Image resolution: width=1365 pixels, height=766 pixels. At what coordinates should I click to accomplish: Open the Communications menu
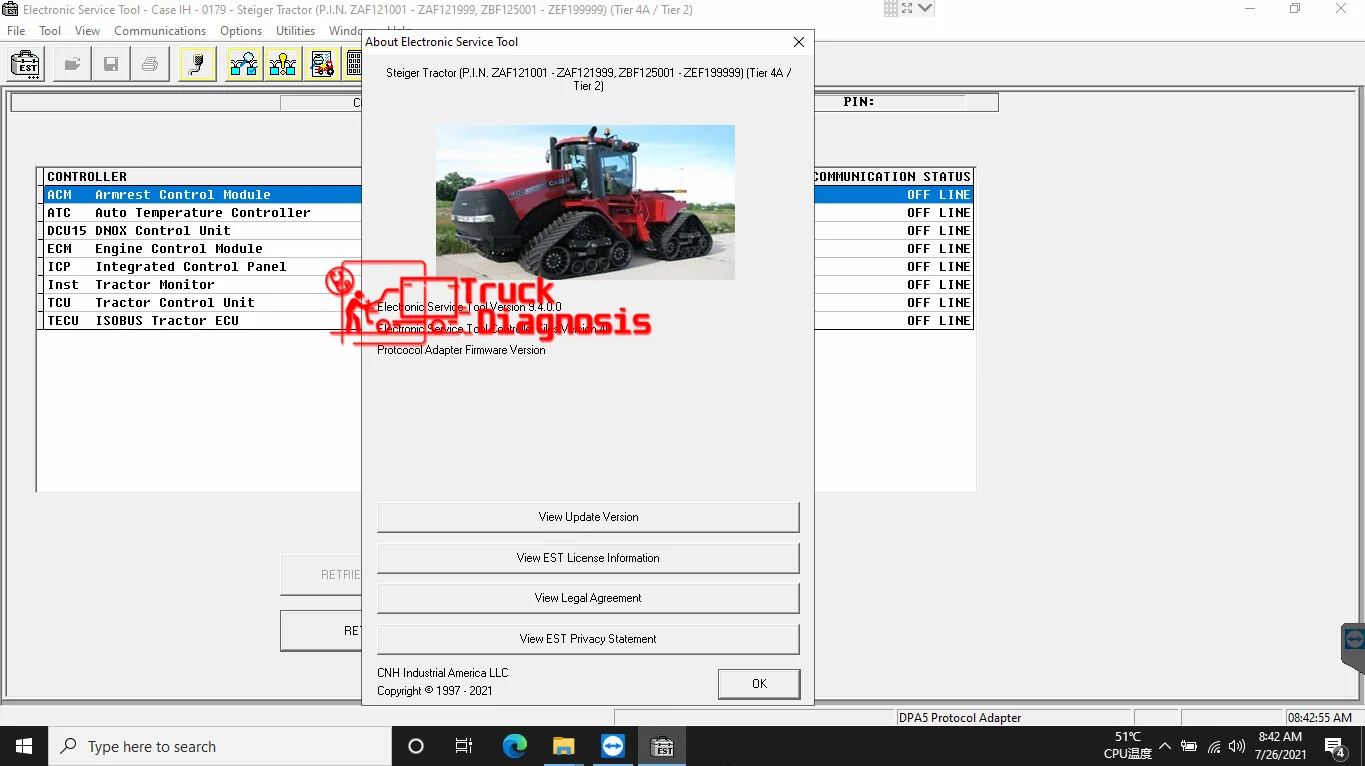coord(160,31)
